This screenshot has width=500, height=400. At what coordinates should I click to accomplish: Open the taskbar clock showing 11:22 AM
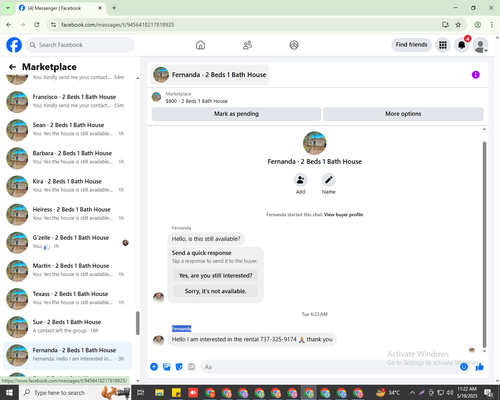[467, 392]
